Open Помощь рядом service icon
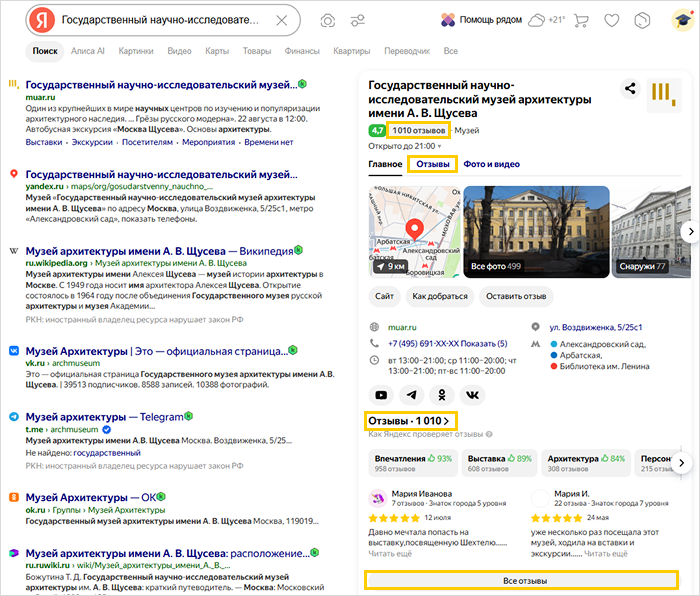700x596 pixels. (448, 20)
